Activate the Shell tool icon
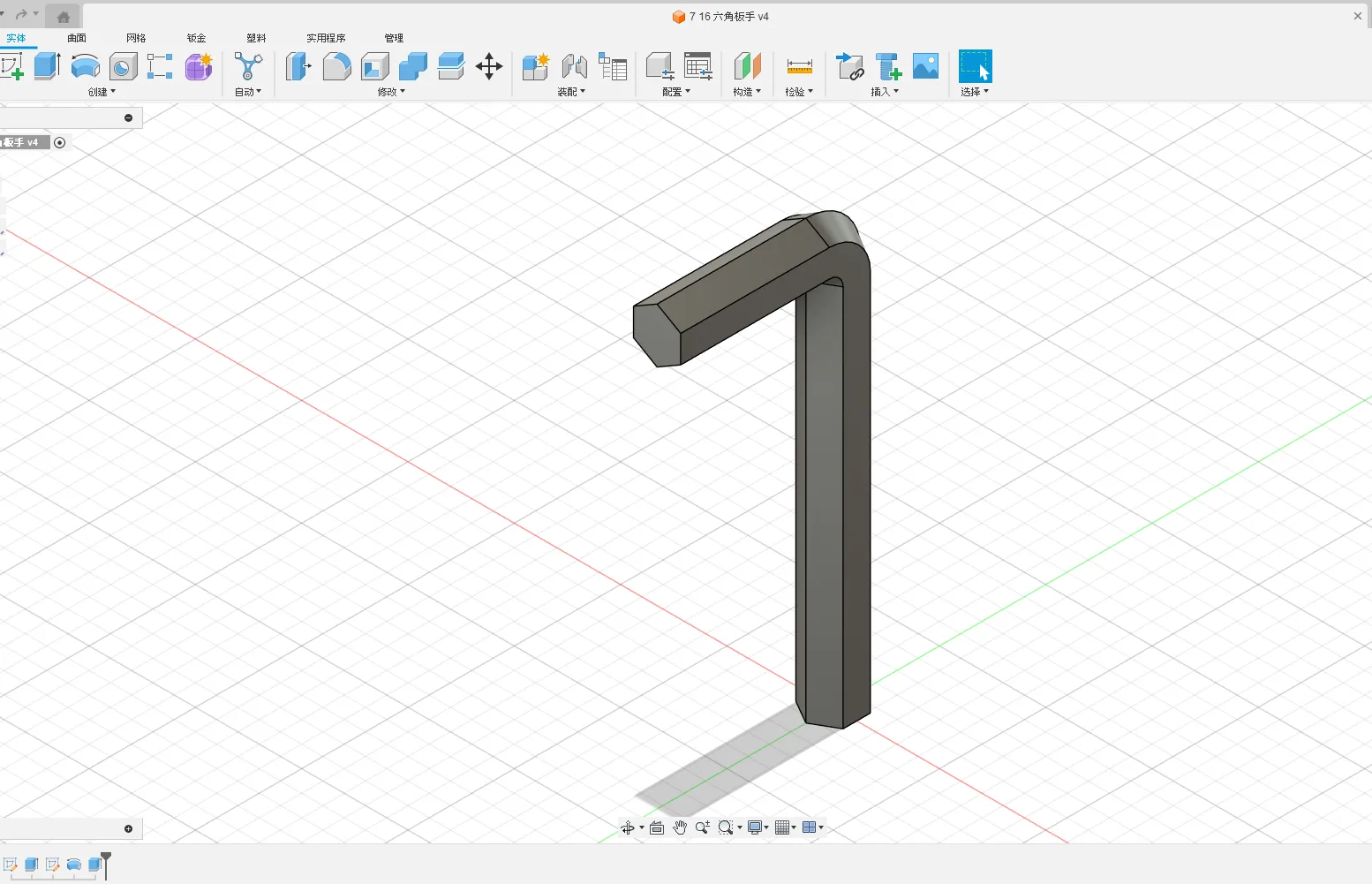Image resolution: width=1372 pixels, height=884 pixels. tap(374, 66)
